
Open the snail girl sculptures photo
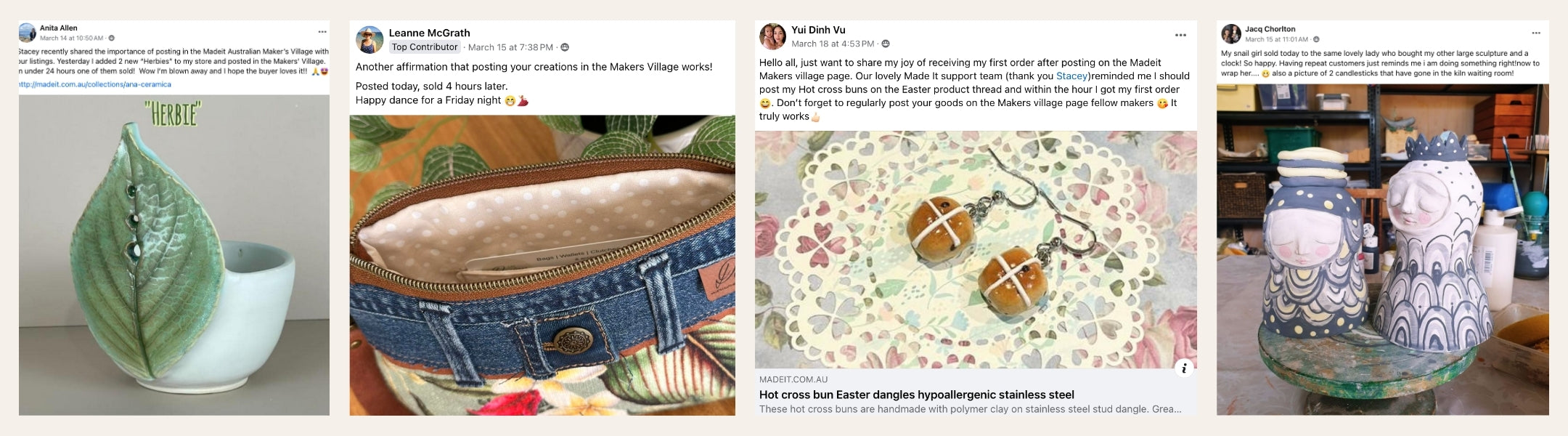1382,249
